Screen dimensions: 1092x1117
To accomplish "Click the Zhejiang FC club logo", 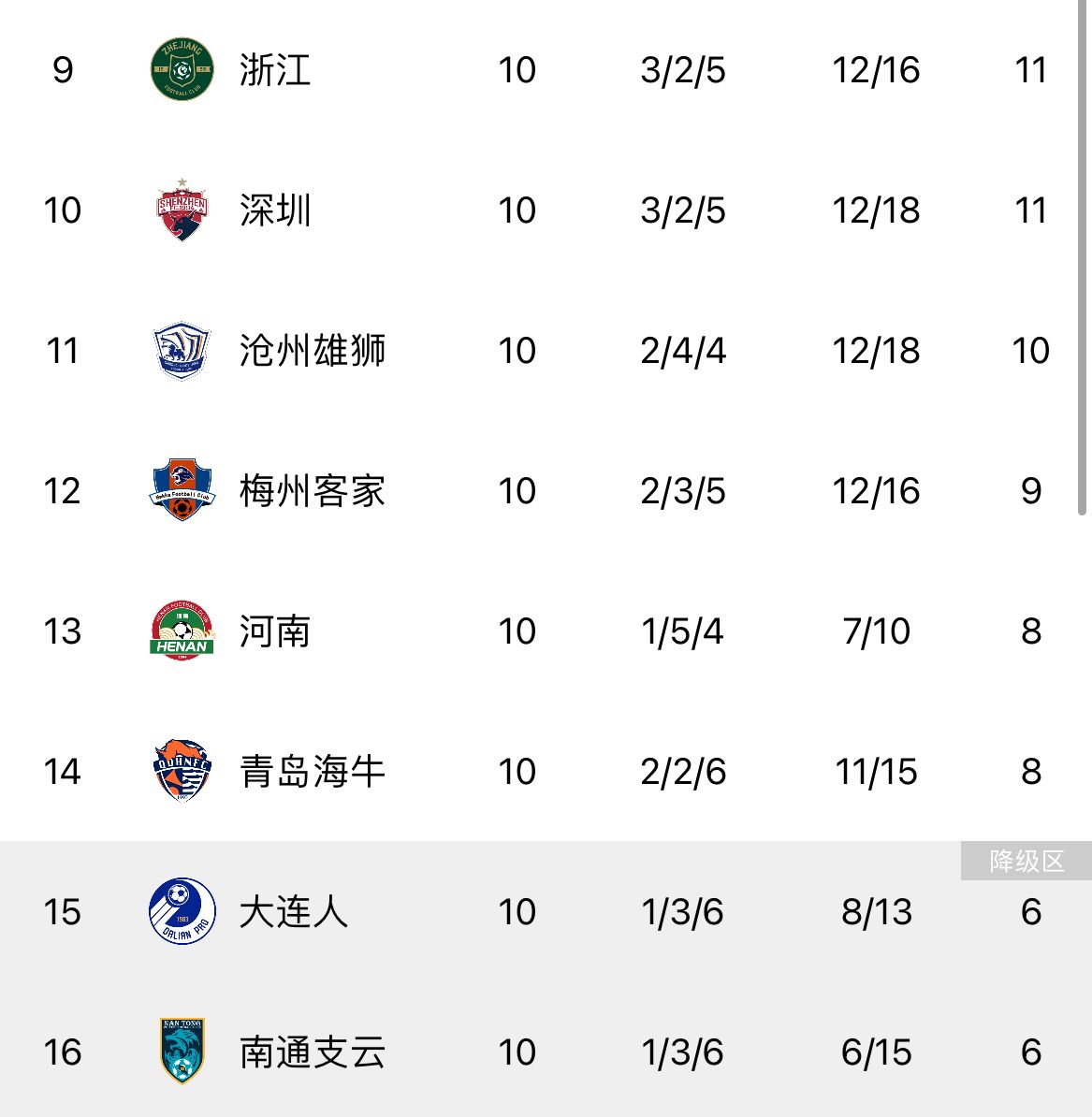I will (x=182, y=70).
